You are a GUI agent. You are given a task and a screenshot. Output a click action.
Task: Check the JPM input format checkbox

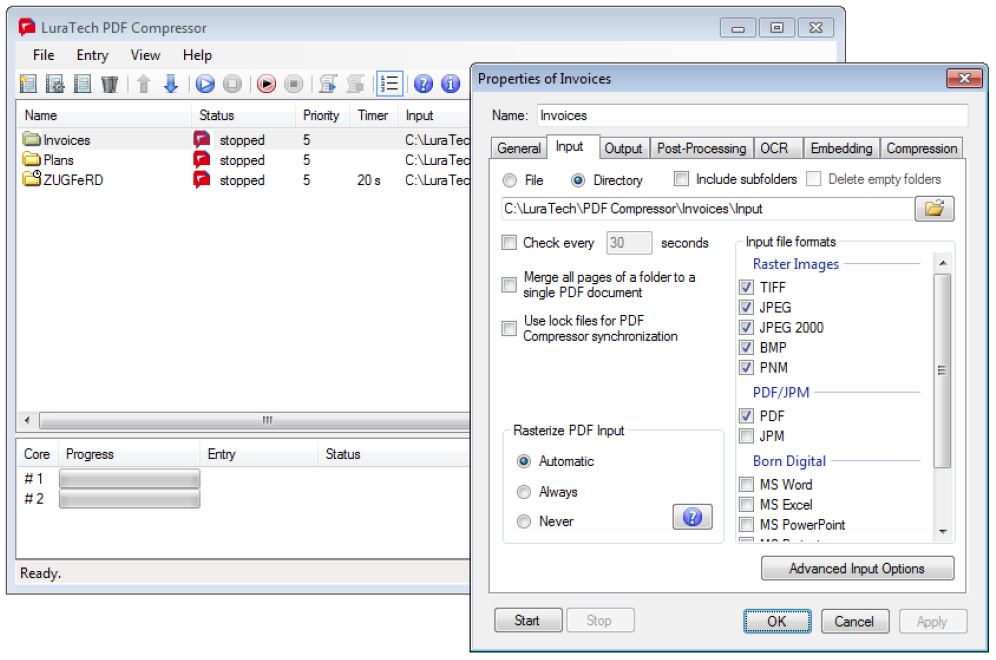coord(746,436)
